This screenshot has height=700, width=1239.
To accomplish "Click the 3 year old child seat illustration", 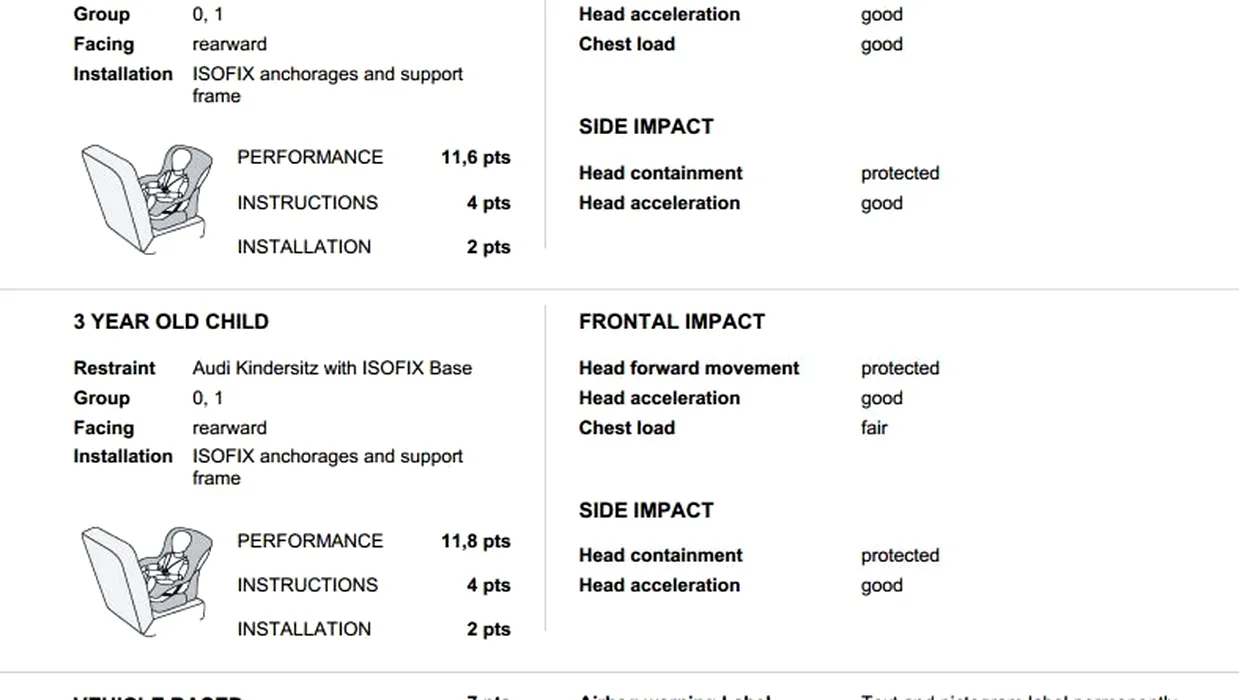I will (x=147, y=582).
